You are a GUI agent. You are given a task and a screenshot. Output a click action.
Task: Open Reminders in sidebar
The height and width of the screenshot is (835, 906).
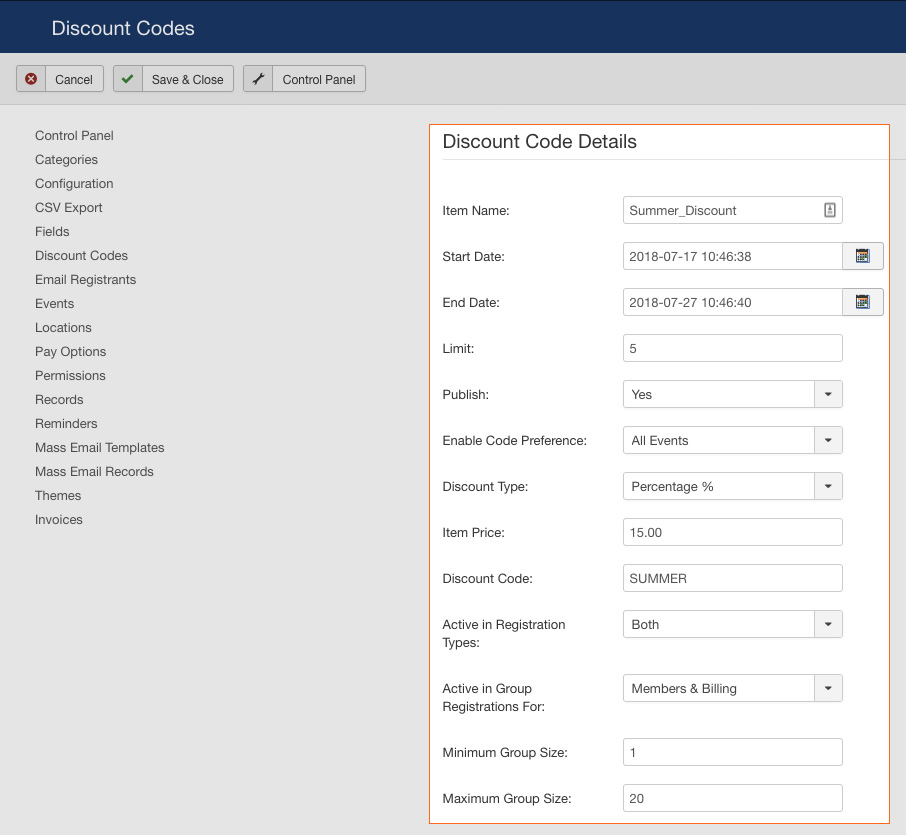66,424
